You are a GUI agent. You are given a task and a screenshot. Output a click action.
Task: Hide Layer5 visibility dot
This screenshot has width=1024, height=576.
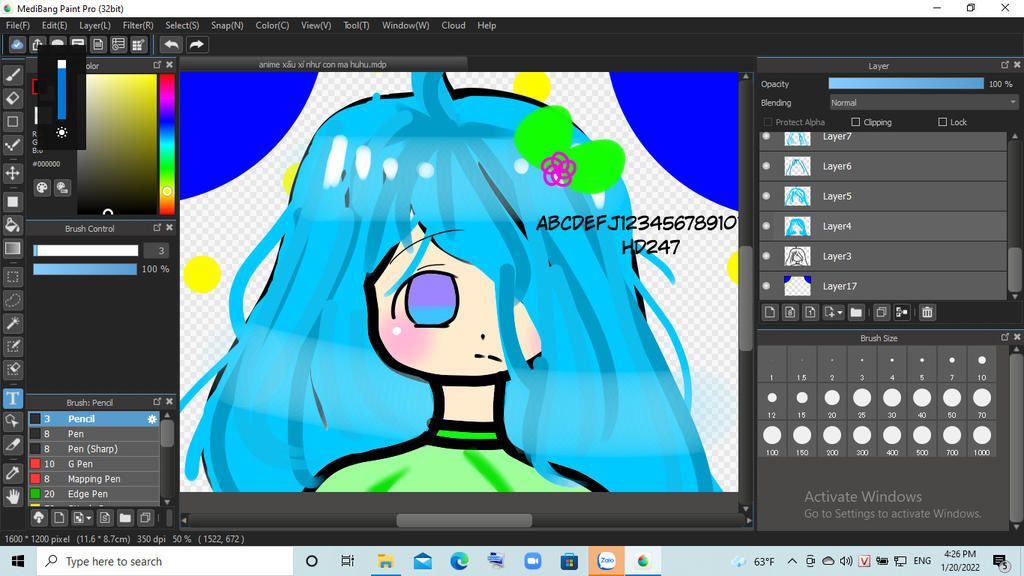(x=767, y=196)
